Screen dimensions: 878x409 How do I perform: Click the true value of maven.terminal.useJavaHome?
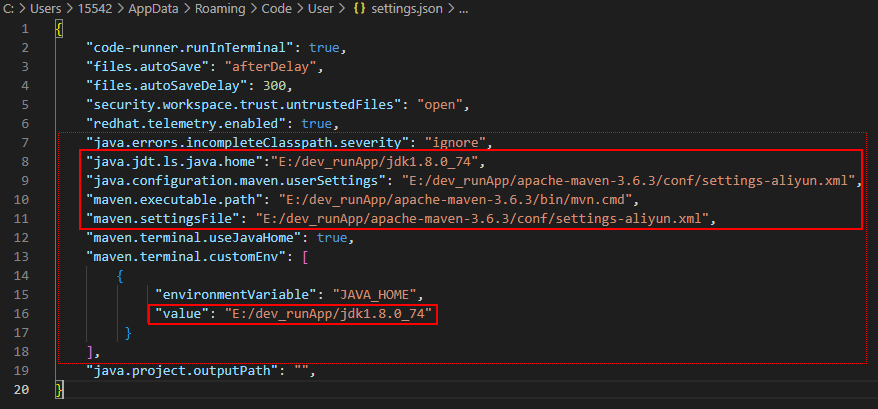click(x=331, y=238)
